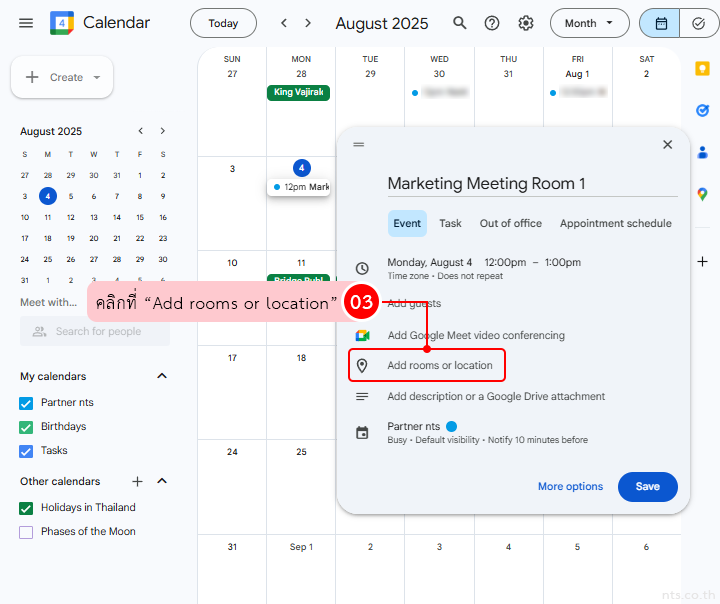Open King Vajiralongkorn holiday event chip

point(298,92)
